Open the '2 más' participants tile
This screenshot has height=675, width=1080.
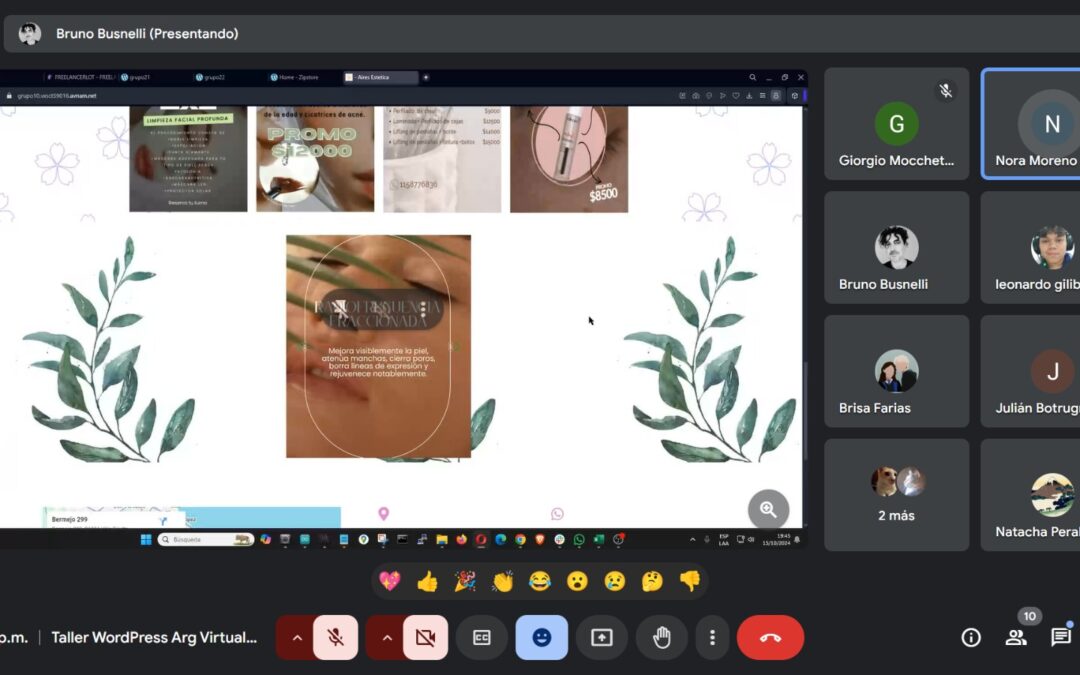coord(896,495)
